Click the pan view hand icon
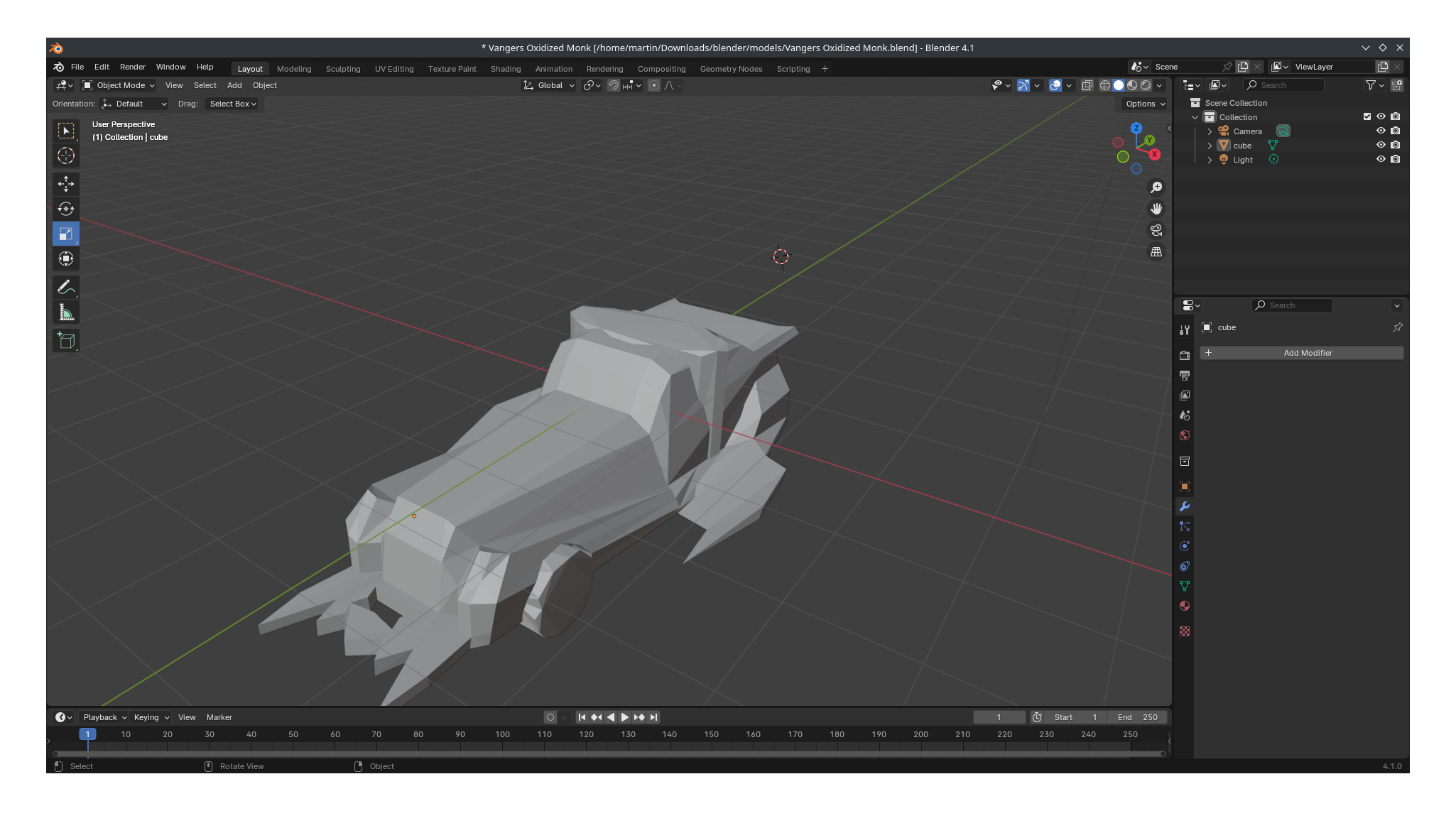 tap(1156, 209)
